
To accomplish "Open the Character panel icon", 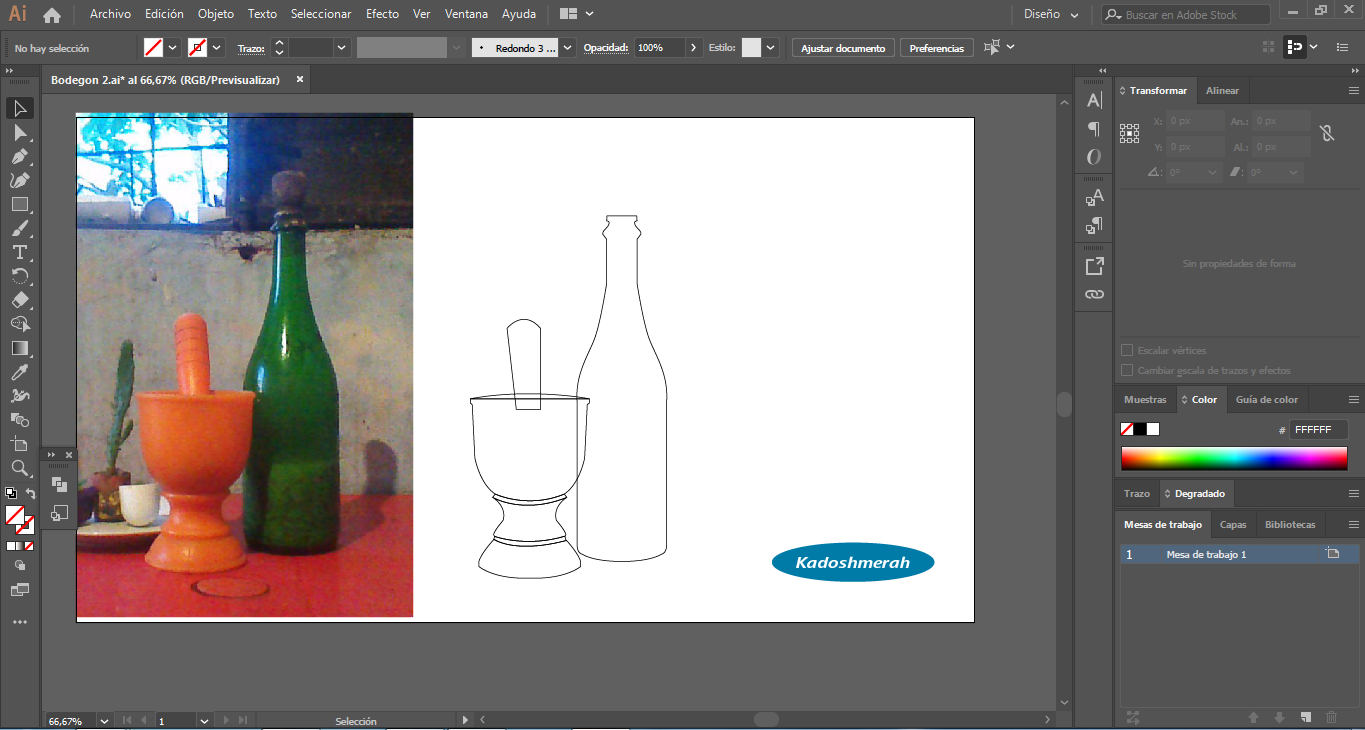I will (x=1094, y=100).
